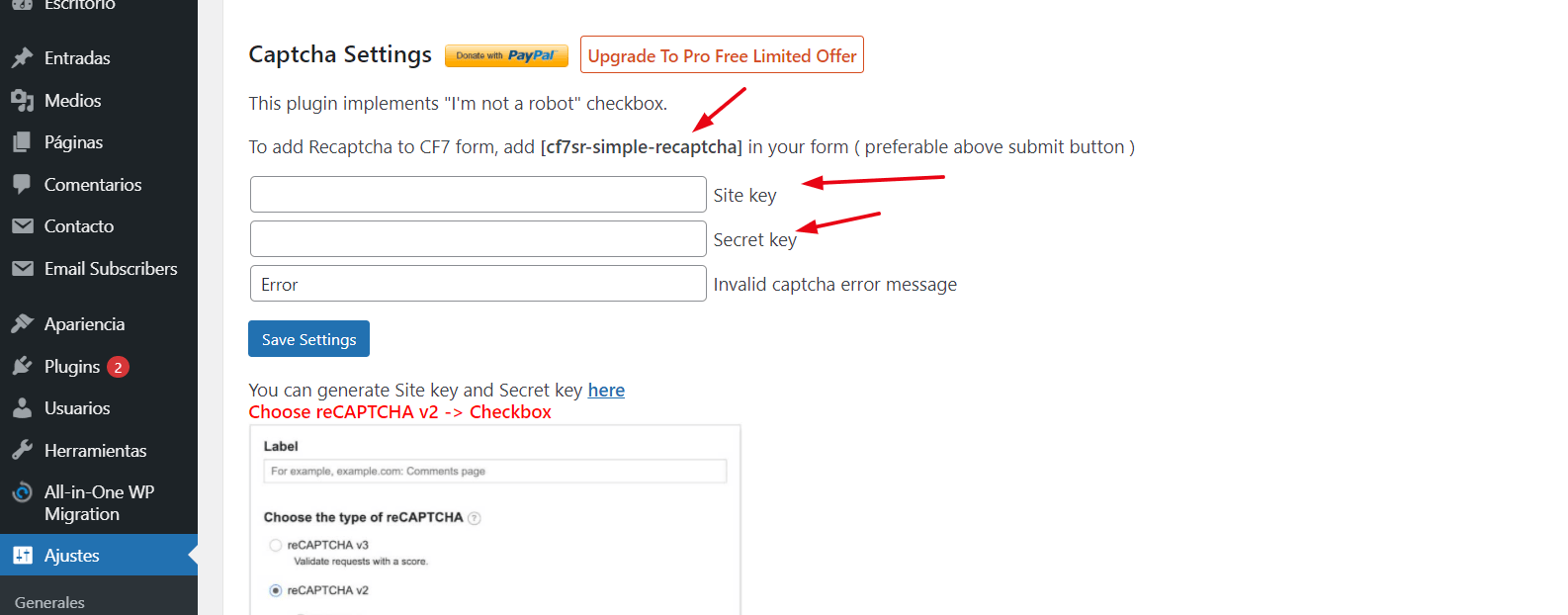The height and width of the screenshot is (615, 1568).
Task: Click the Comentarios speech bubble icon
Action: point(23,184)
